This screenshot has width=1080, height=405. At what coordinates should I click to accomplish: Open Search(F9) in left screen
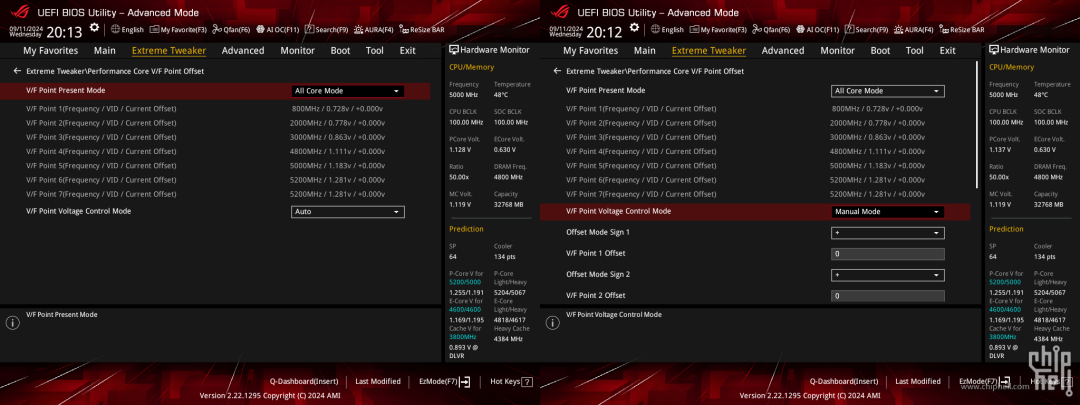(x=326, y=30)
